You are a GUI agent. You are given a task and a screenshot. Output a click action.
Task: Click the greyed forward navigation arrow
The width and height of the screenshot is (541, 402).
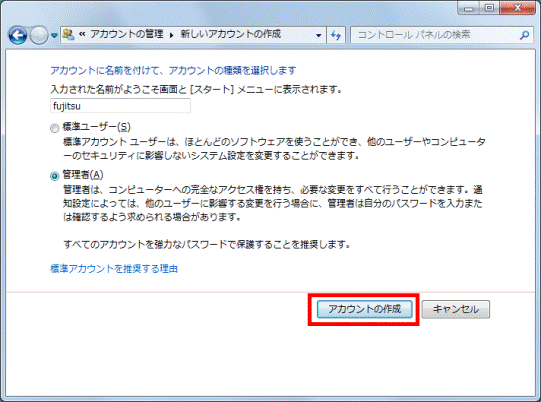pos(39,35)
